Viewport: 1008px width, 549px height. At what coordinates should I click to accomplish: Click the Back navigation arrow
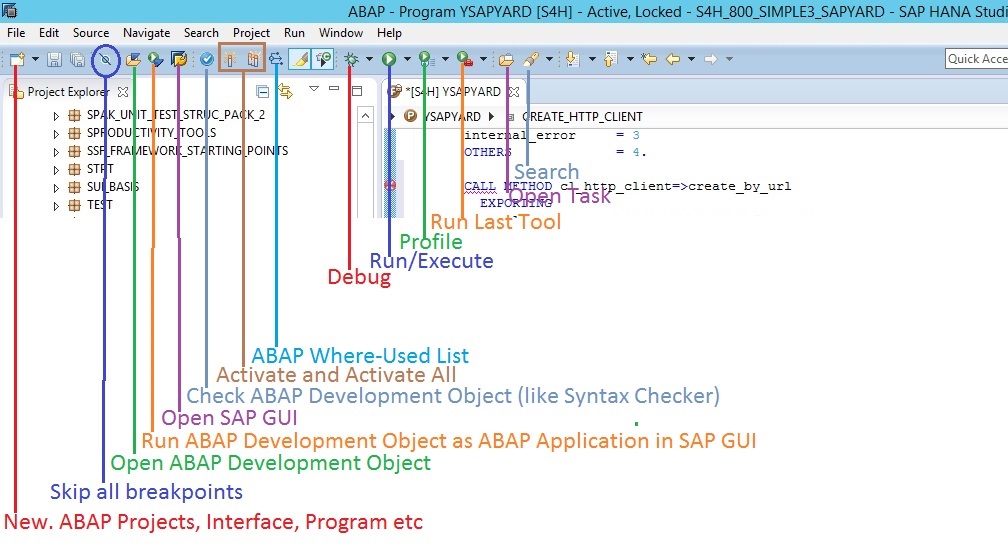coord(673,59)
